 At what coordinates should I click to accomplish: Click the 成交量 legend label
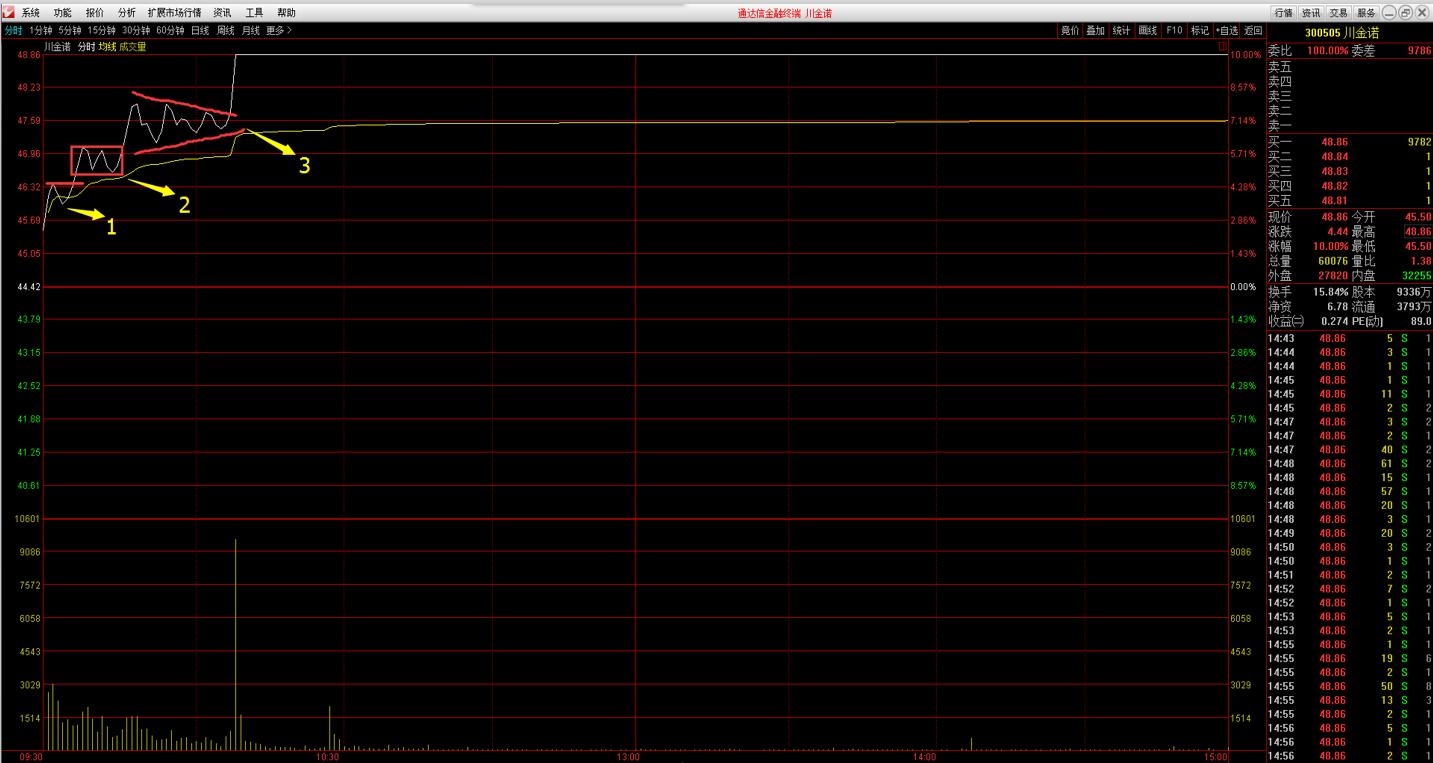[133, 46]
